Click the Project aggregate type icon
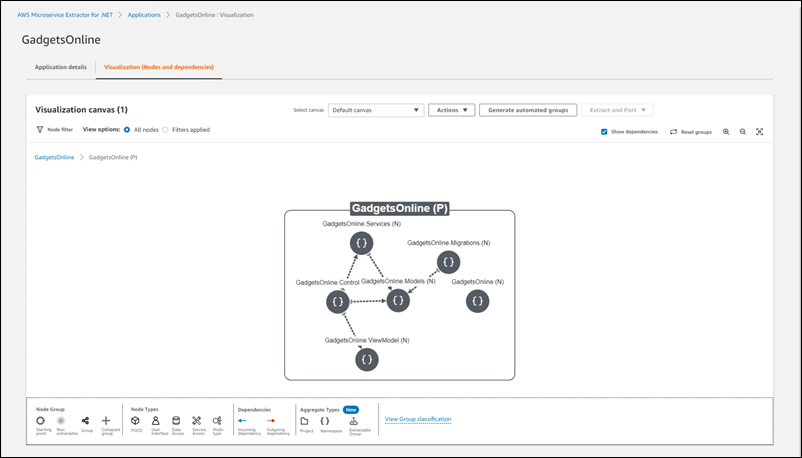Screen dimensions: 802x458 click(x=304, y=421)
